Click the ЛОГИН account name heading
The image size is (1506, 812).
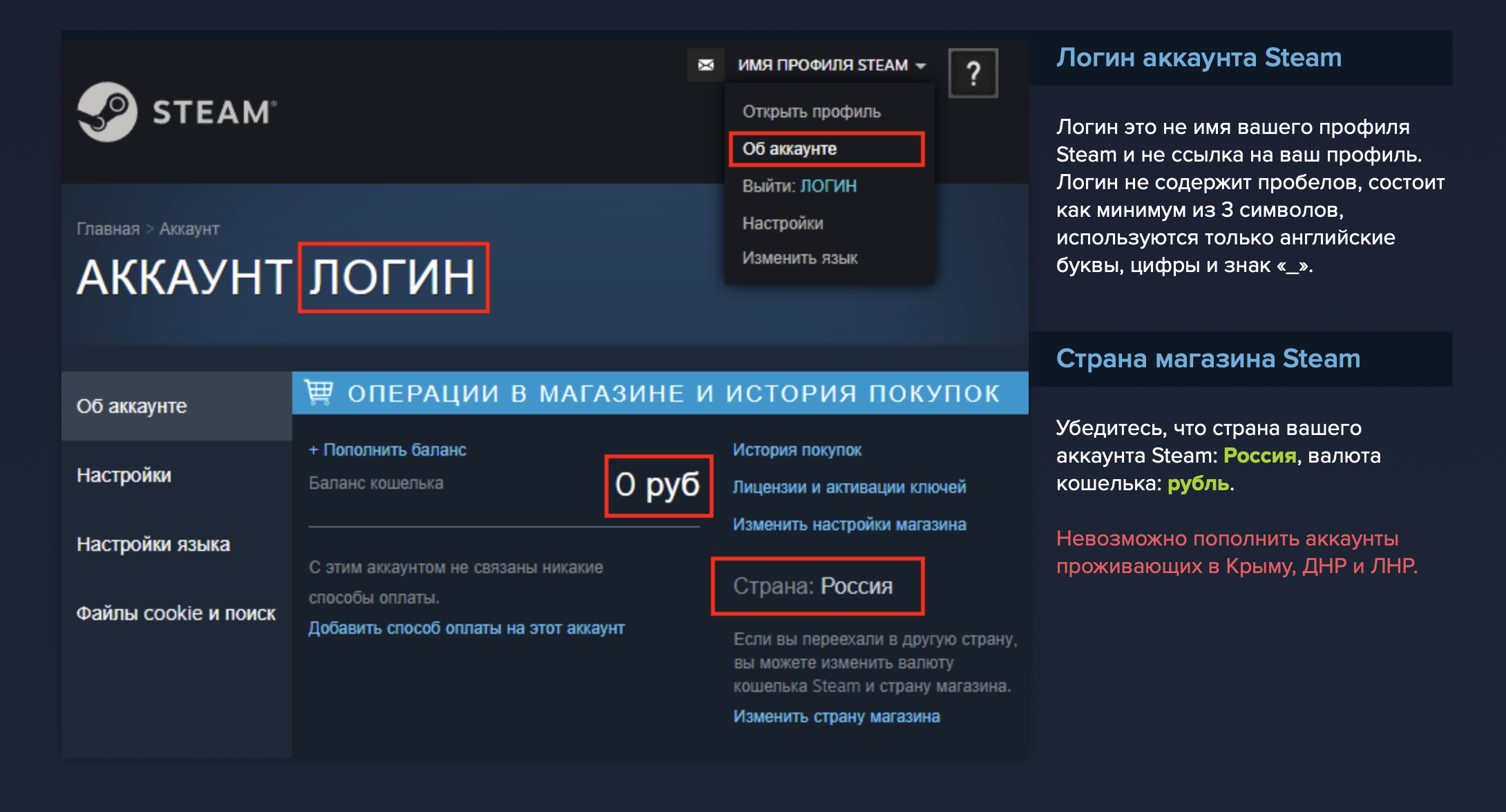pyautogui.click(x=392, y=278)
